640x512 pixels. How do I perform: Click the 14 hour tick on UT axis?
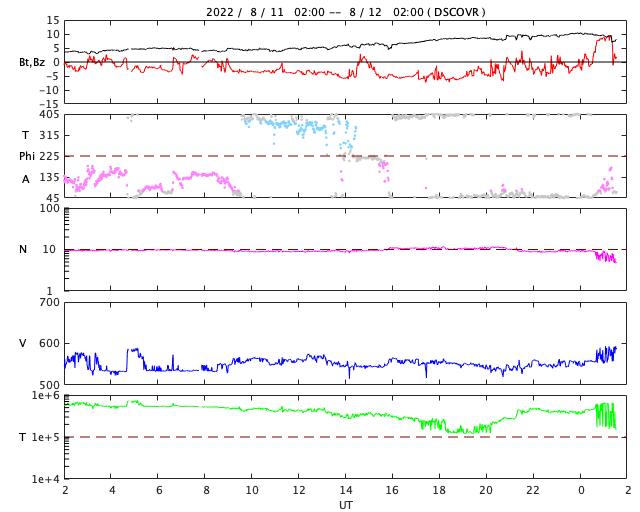click(345, 490)
